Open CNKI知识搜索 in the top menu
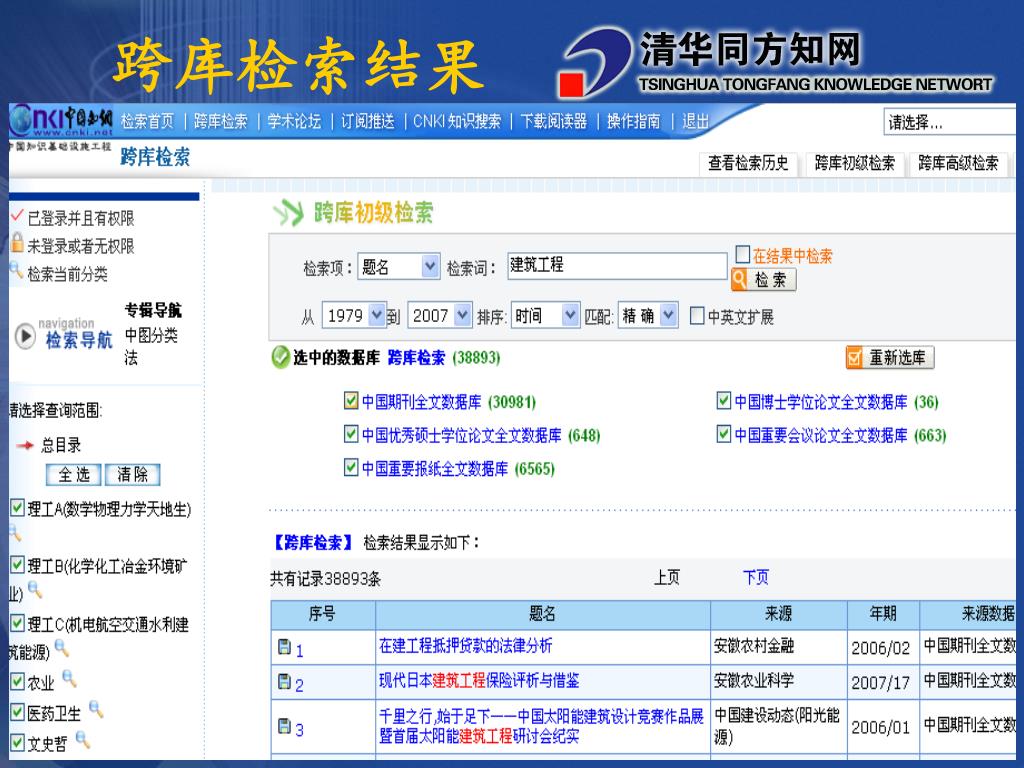Image resolution: width=1024 pixels, height=768 pixels. point(457,121)
